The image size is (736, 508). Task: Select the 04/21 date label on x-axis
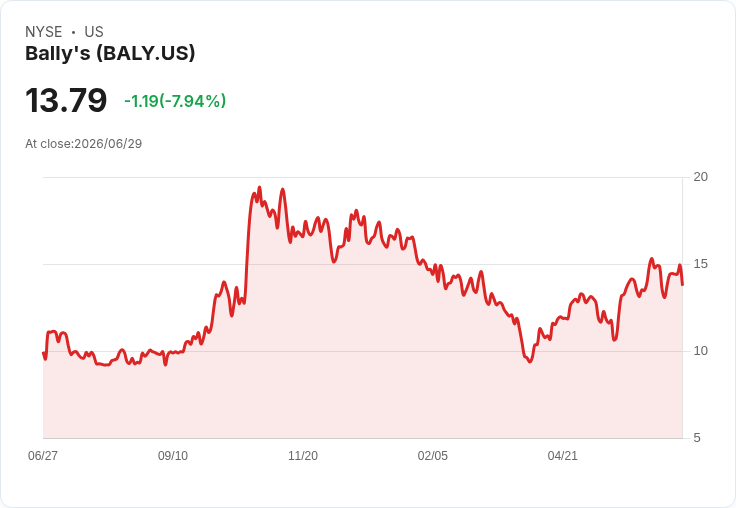point(562,455)
